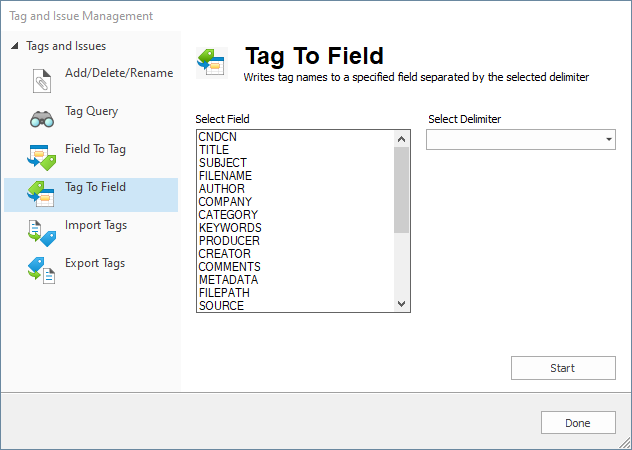Select the Field To Tag icon
This screenshot has width=632, height=450.
(x=42, y=157)
